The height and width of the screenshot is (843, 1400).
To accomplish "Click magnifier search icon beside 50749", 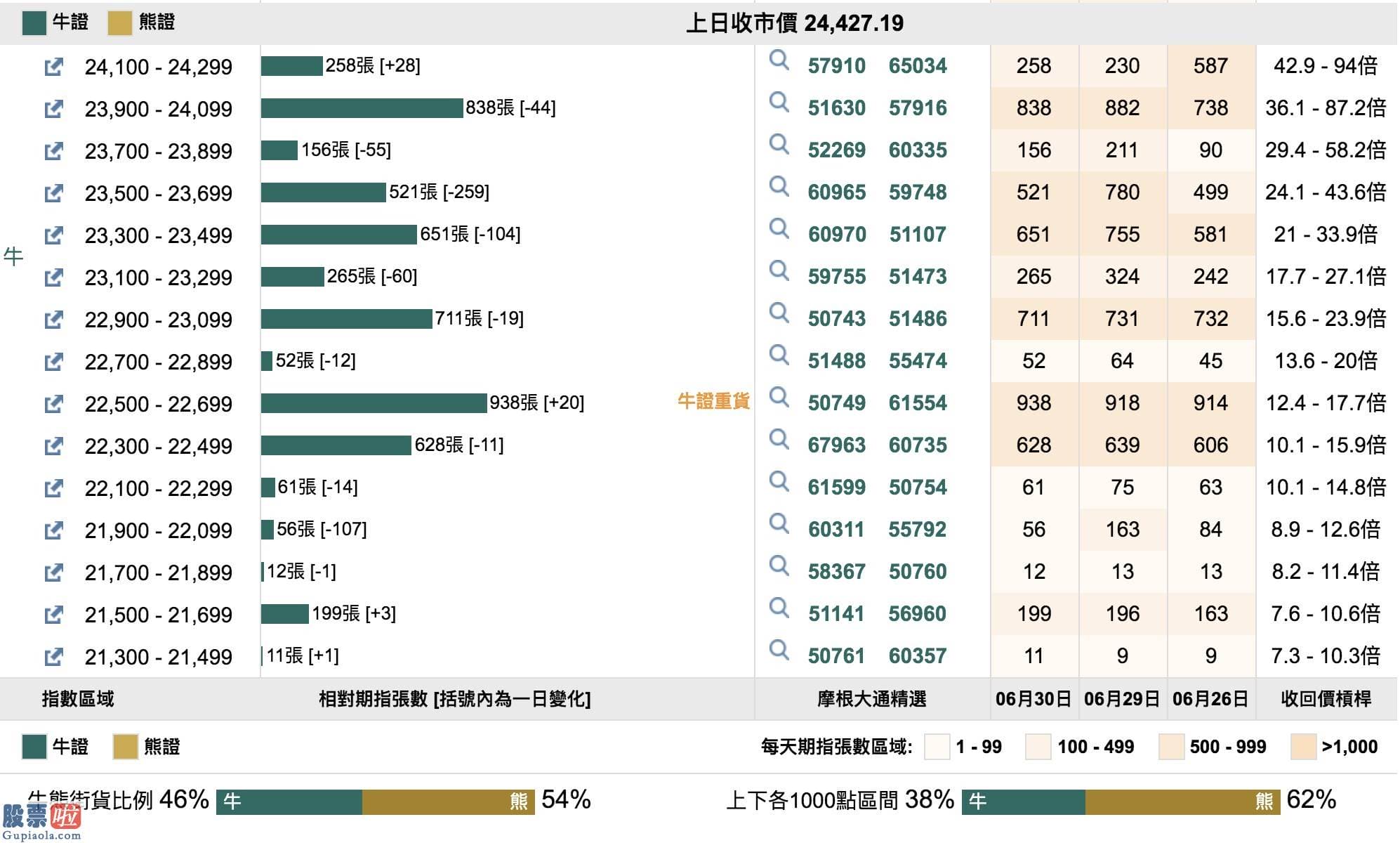I will [x=779, y=398].
